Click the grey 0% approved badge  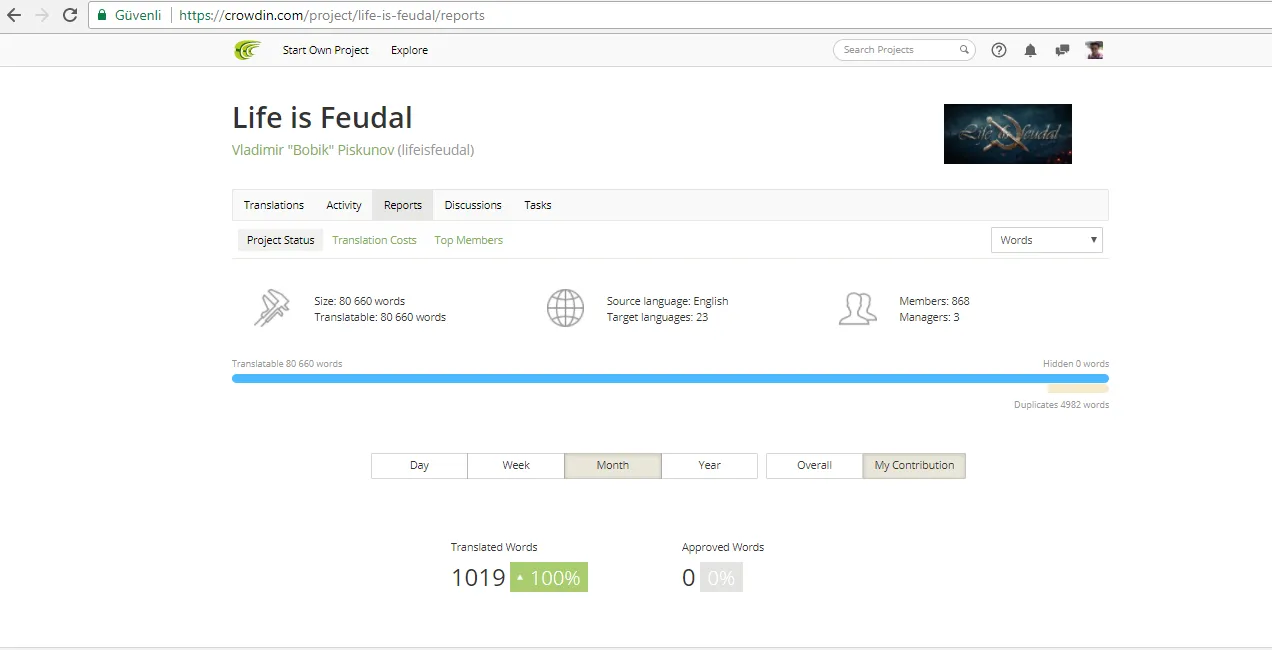coord(721,578)
